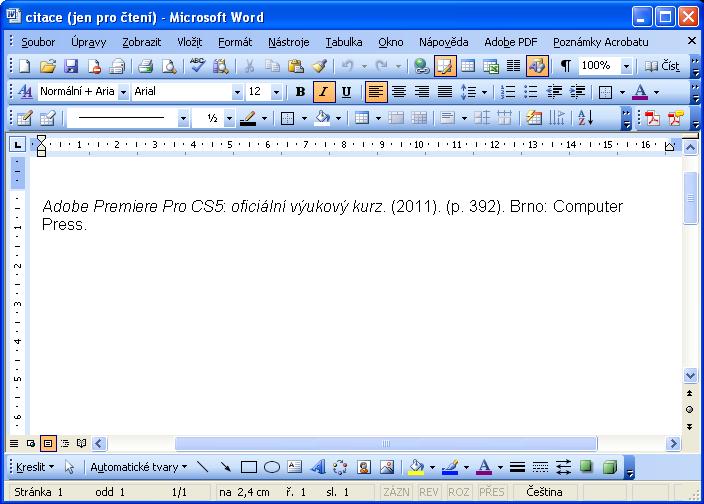704x504 pixels.
Task: Print the document with the printer icon
Action: [145, 66]
